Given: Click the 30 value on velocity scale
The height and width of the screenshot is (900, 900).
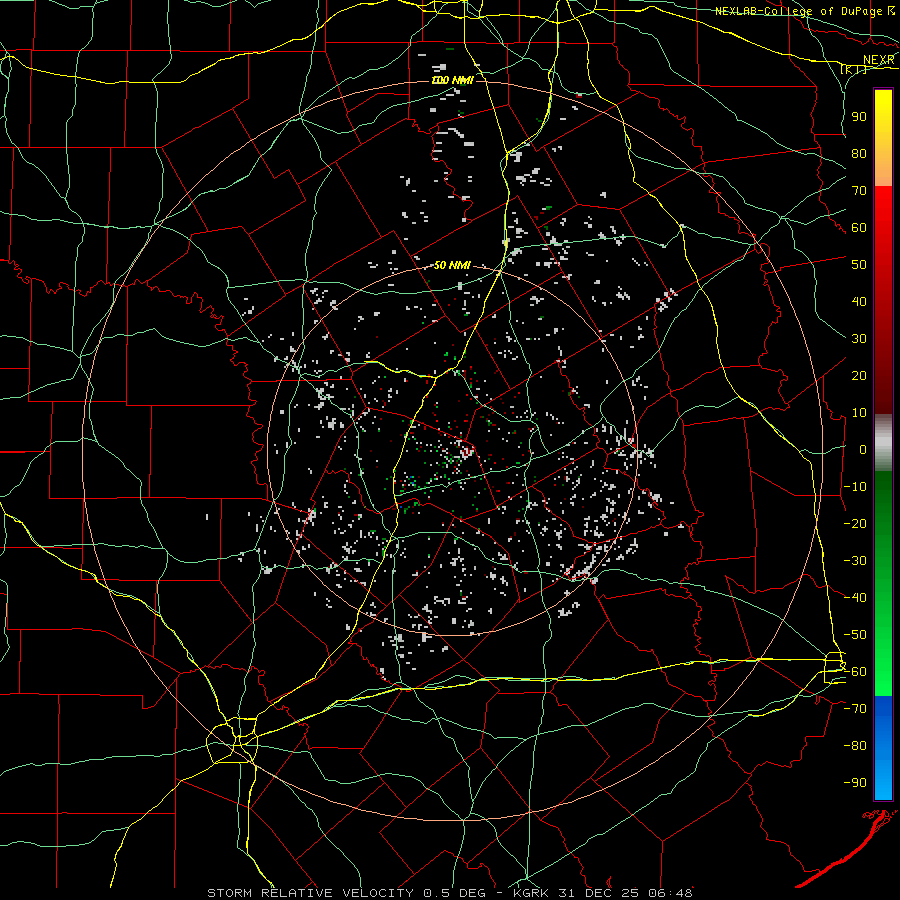Looking at the screenshot, I should [x=859, y=339].
